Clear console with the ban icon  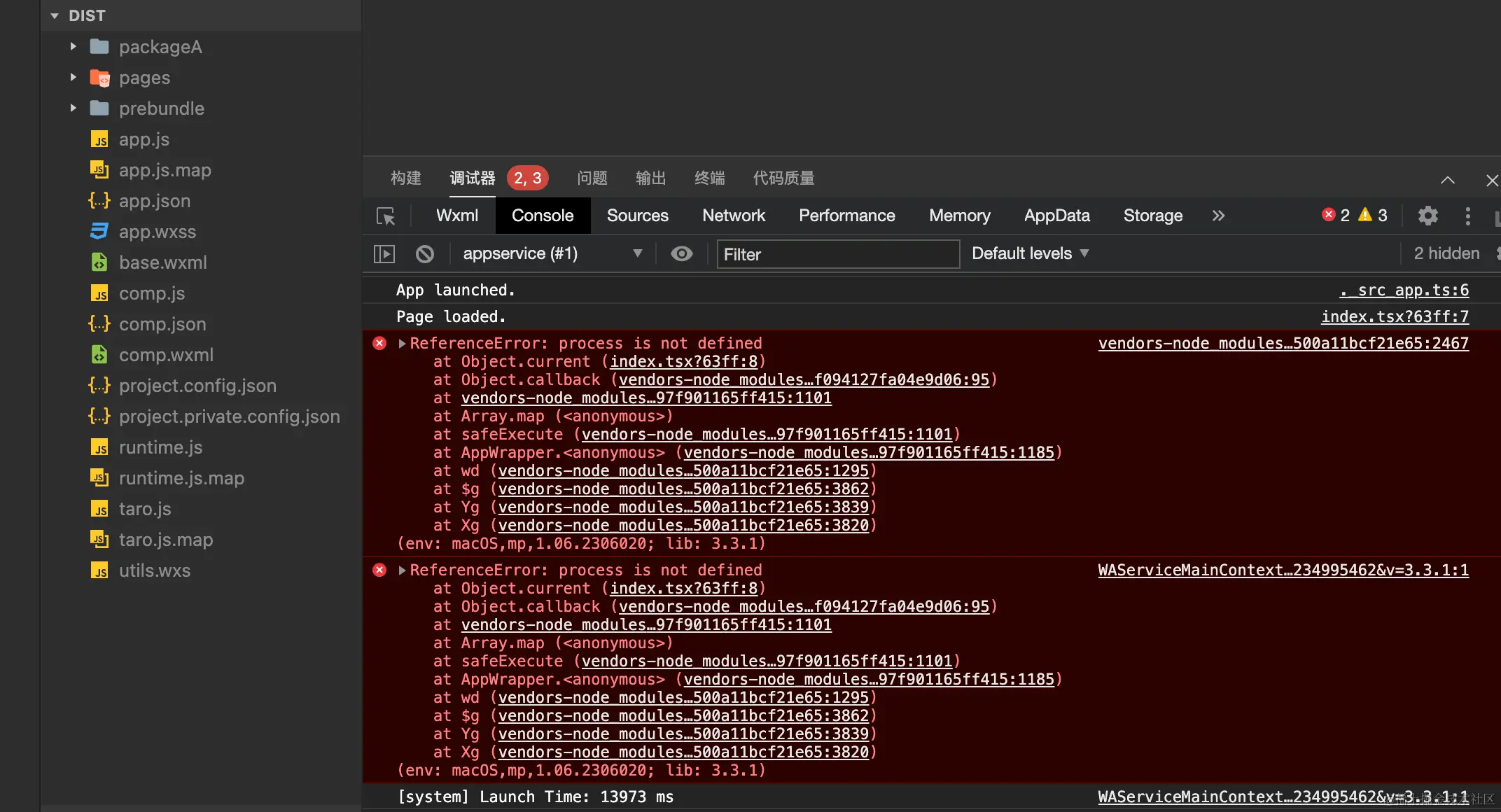pos(424,253)
